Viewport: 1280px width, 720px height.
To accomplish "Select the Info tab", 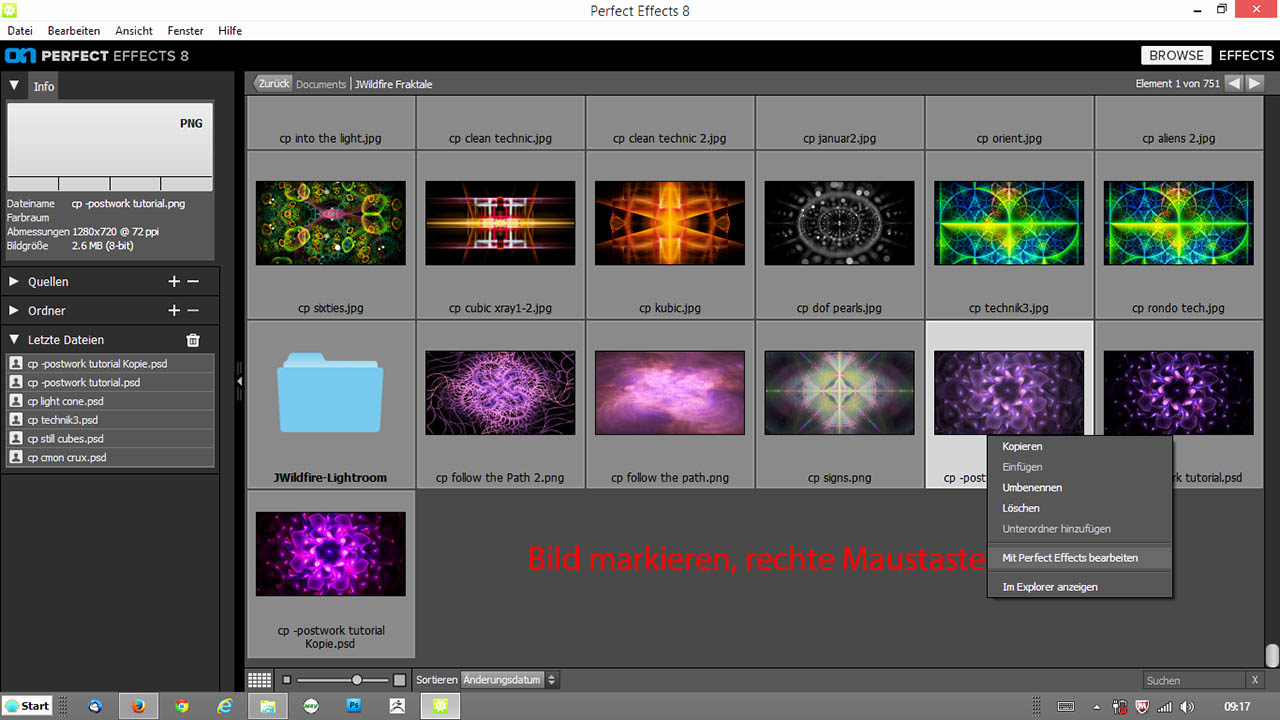I will (x=44, y=87).
